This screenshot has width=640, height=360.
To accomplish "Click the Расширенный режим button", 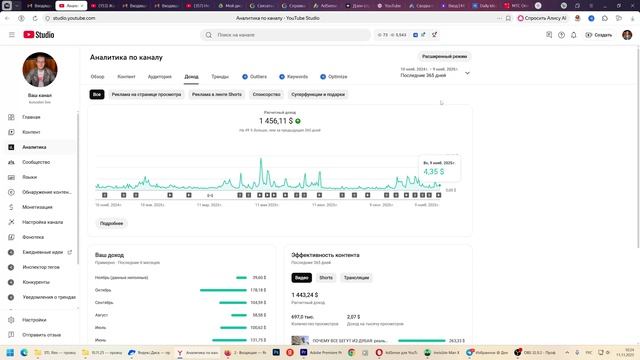I will click(444, 57).
